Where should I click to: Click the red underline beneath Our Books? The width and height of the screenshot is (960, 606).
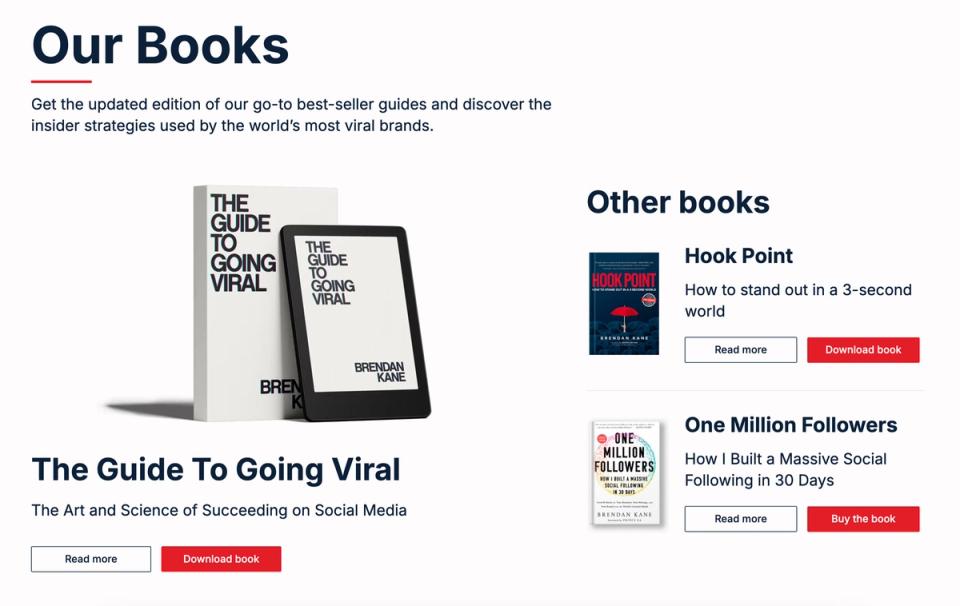pos(61,81)
